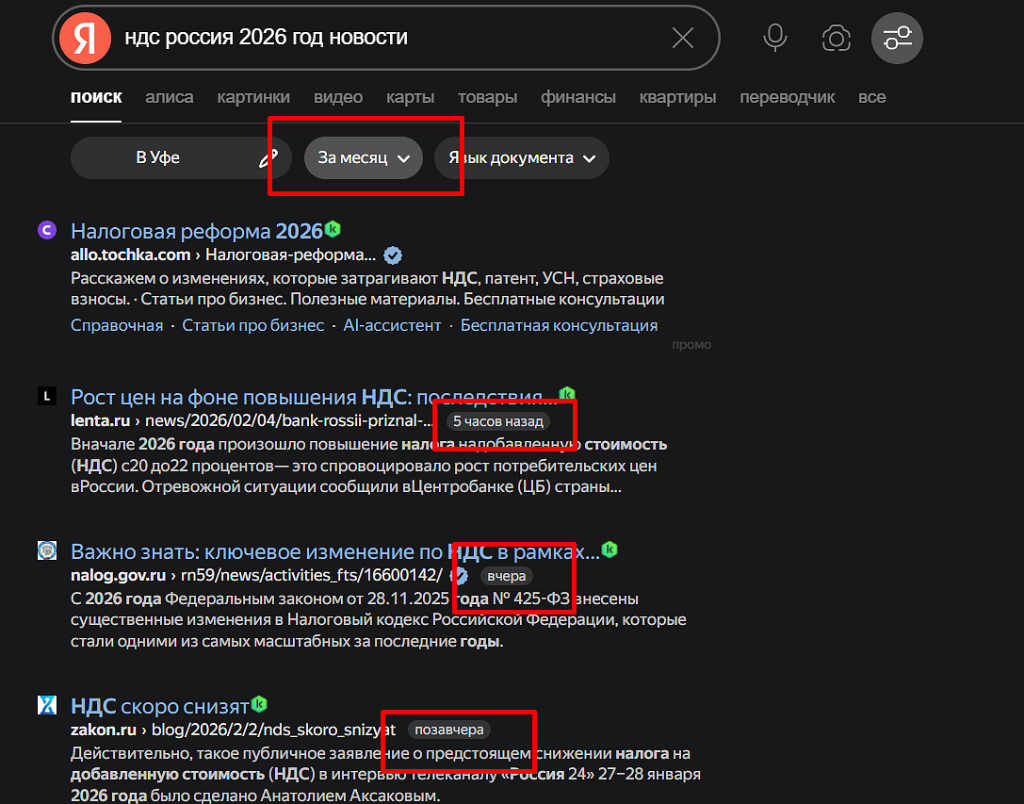Viewport: 1024px width, 804px height.
Task: Clear the search query with the X
Action: [x=683, y=37]
